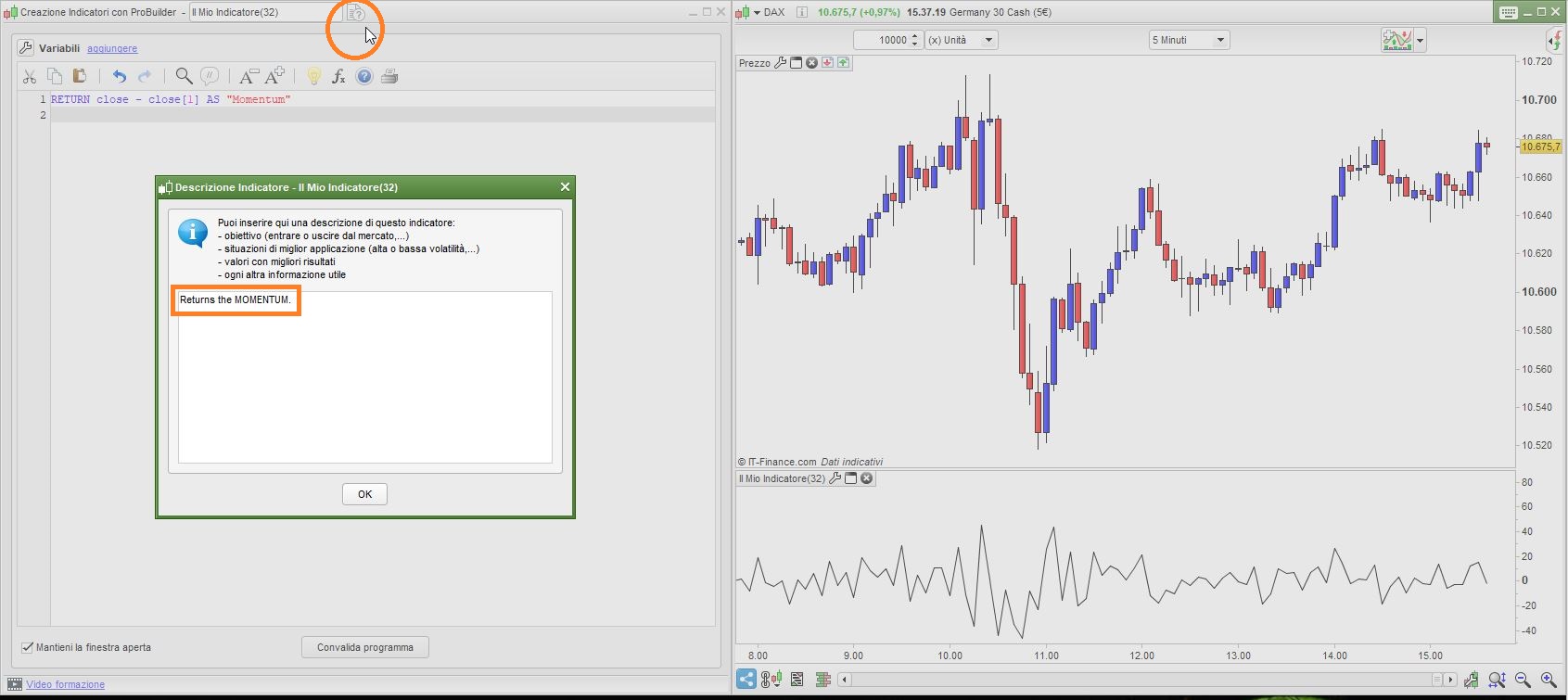Open the list/notes icon in chart bottom bar
This screenshot has height=700, width=1568.
pos(797,680)
